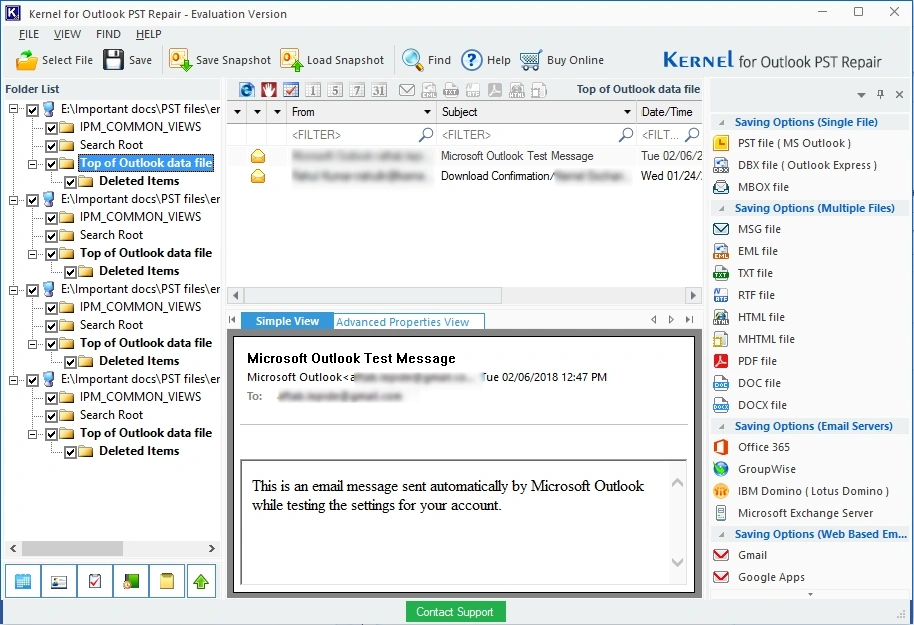The height and width of the screenshot is (625, 914).
Task: Collapse Saving Options (Web Based Em... section
Action: [x=722, y=535]
